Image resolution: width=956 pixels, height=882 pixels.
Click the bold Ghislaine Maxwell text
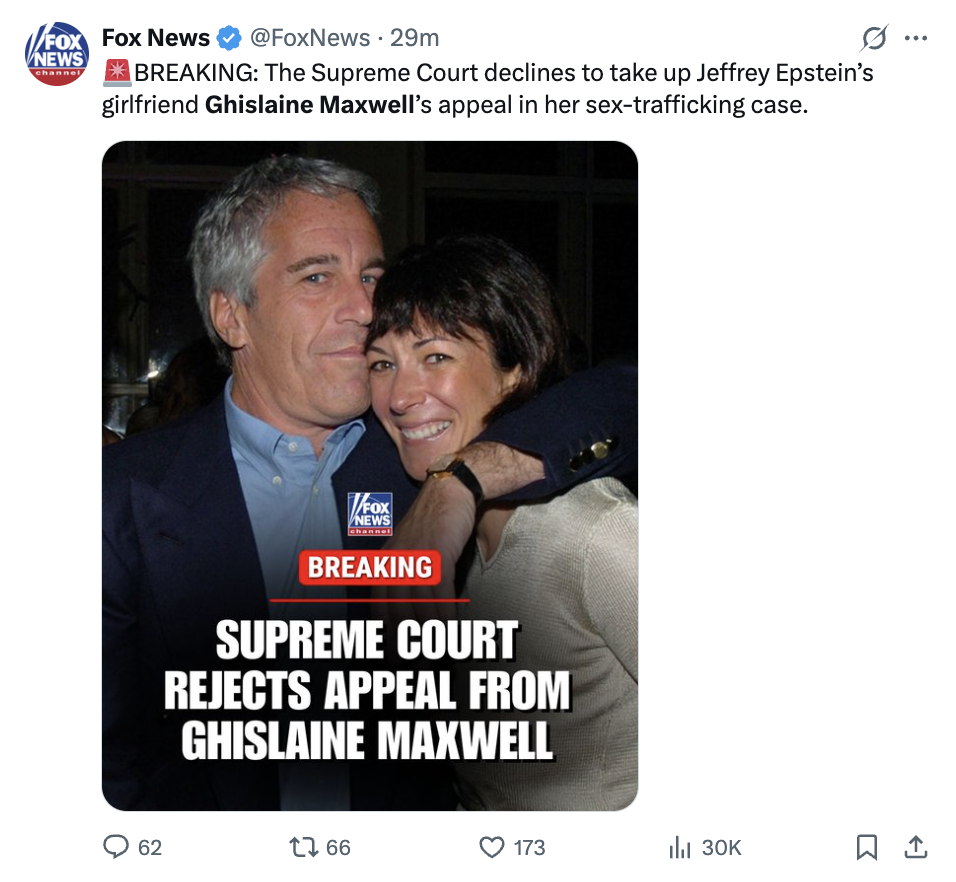309,104
